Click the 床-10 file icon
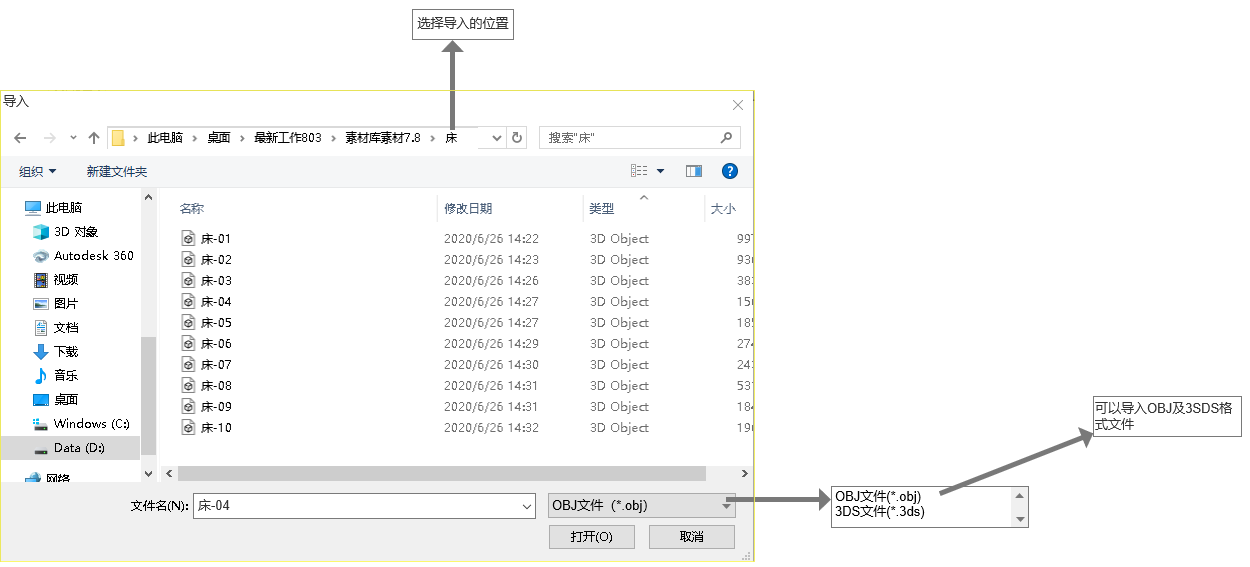Image resolution: width=1250 pixels, height=567 pixels. (x=188, y=427)
